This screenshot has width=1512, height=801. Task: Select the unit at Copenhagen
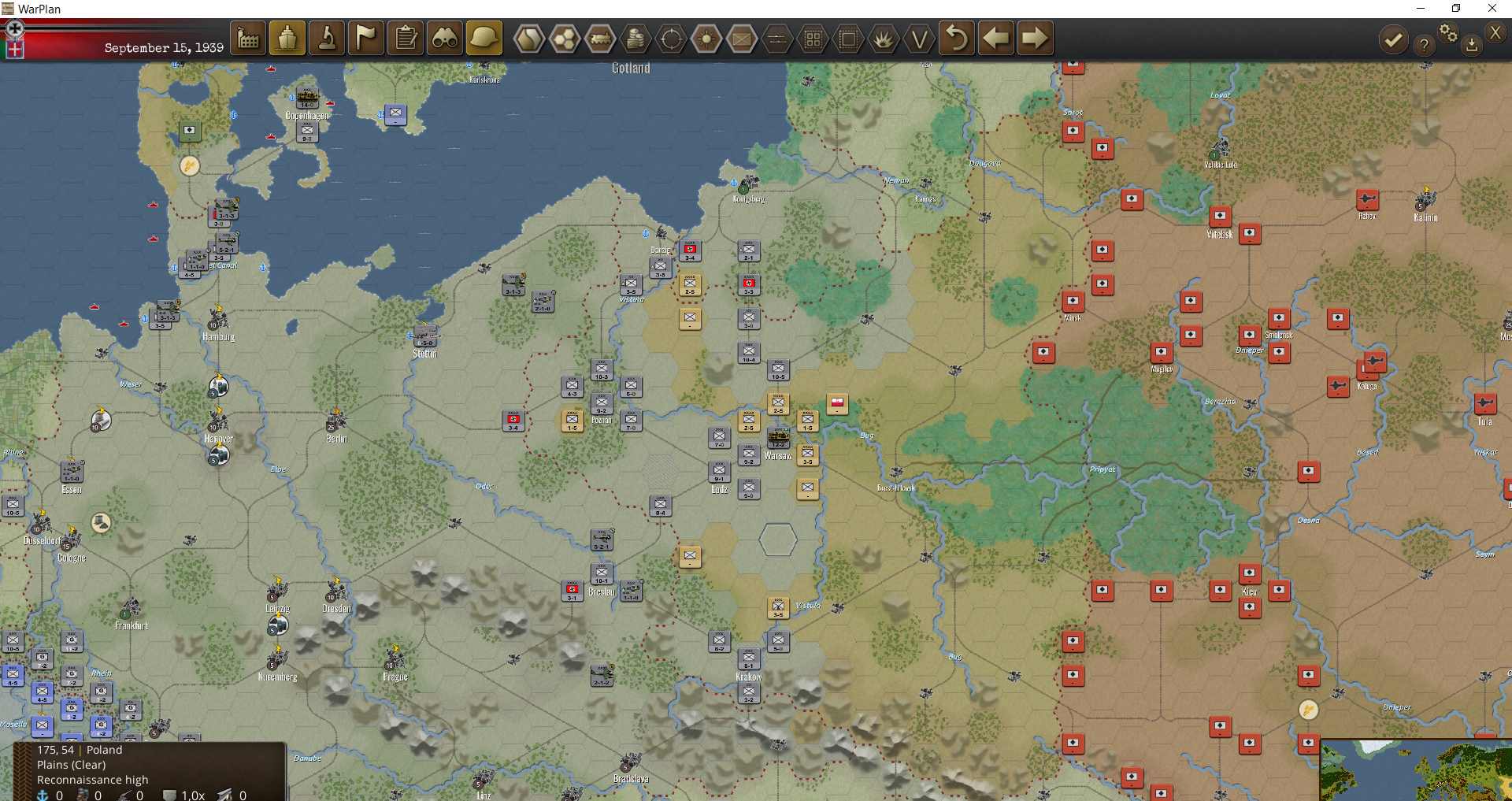pos(307,99)
